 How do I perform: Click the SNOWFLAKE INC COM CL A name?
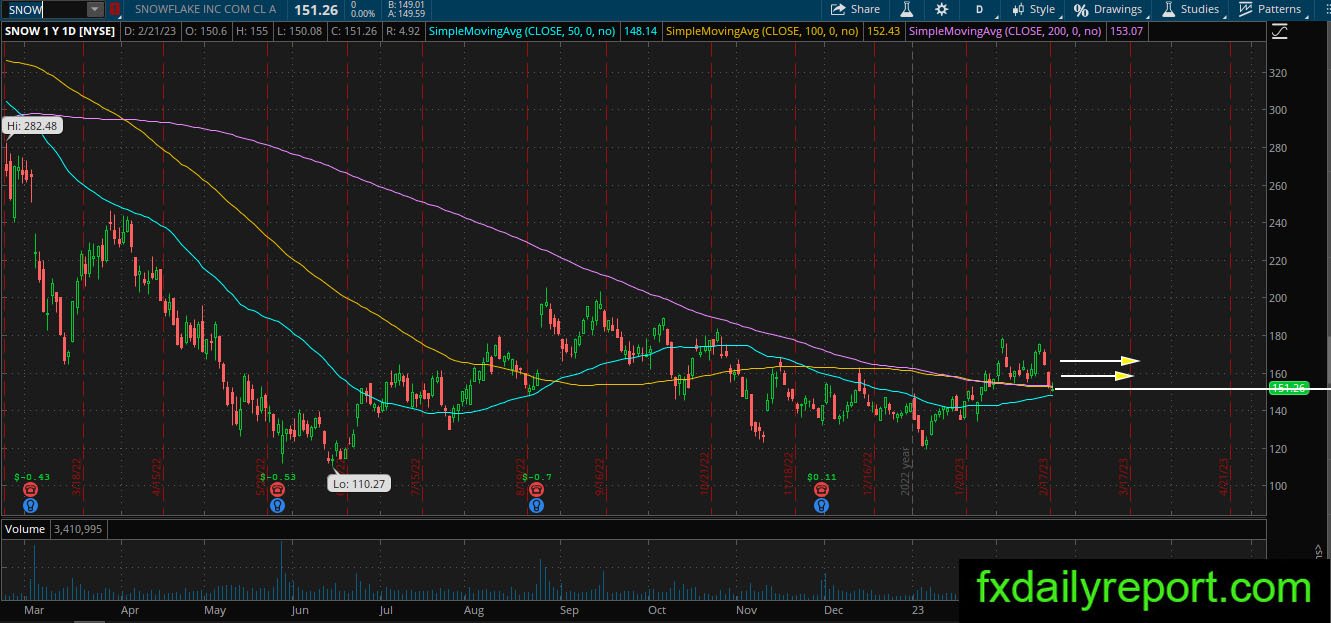205,9
